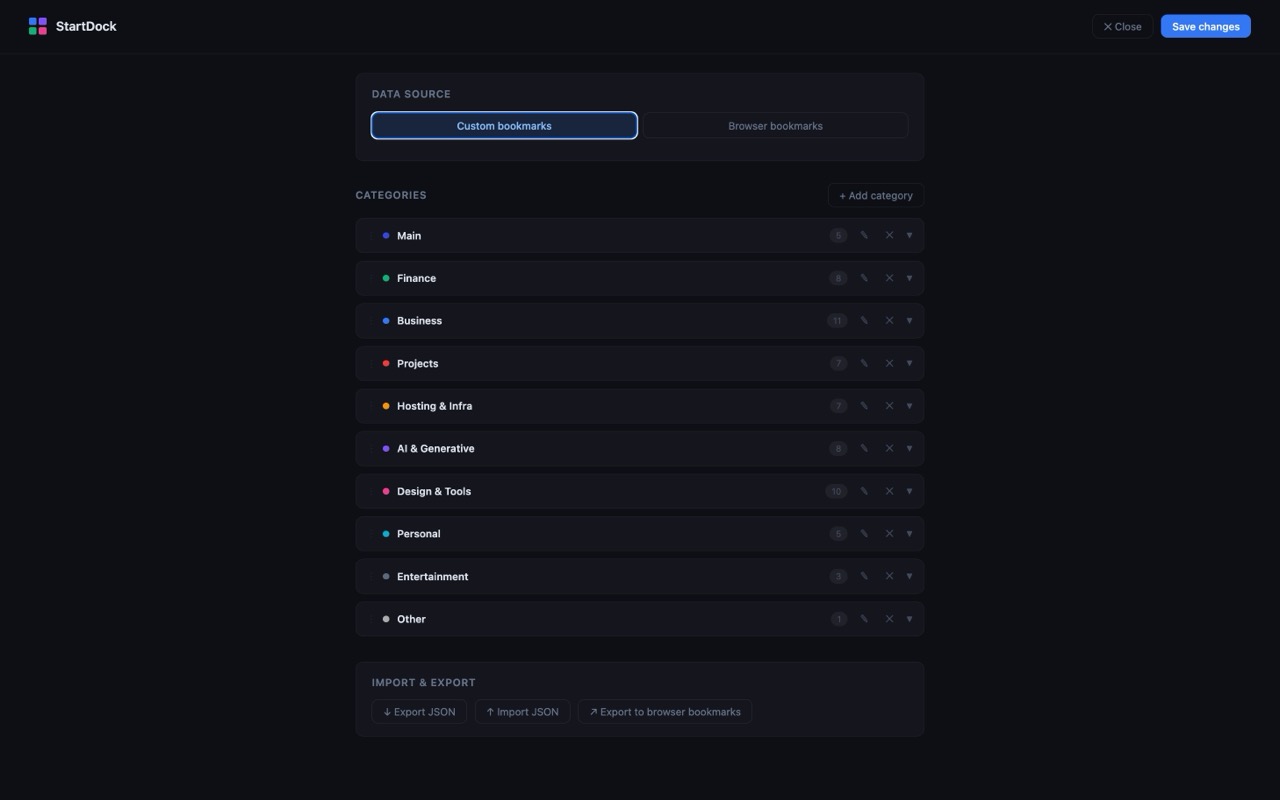Edit the Projects category with the pencil icon
Screen dimensions: 1280x800
[x=864, y=363]
